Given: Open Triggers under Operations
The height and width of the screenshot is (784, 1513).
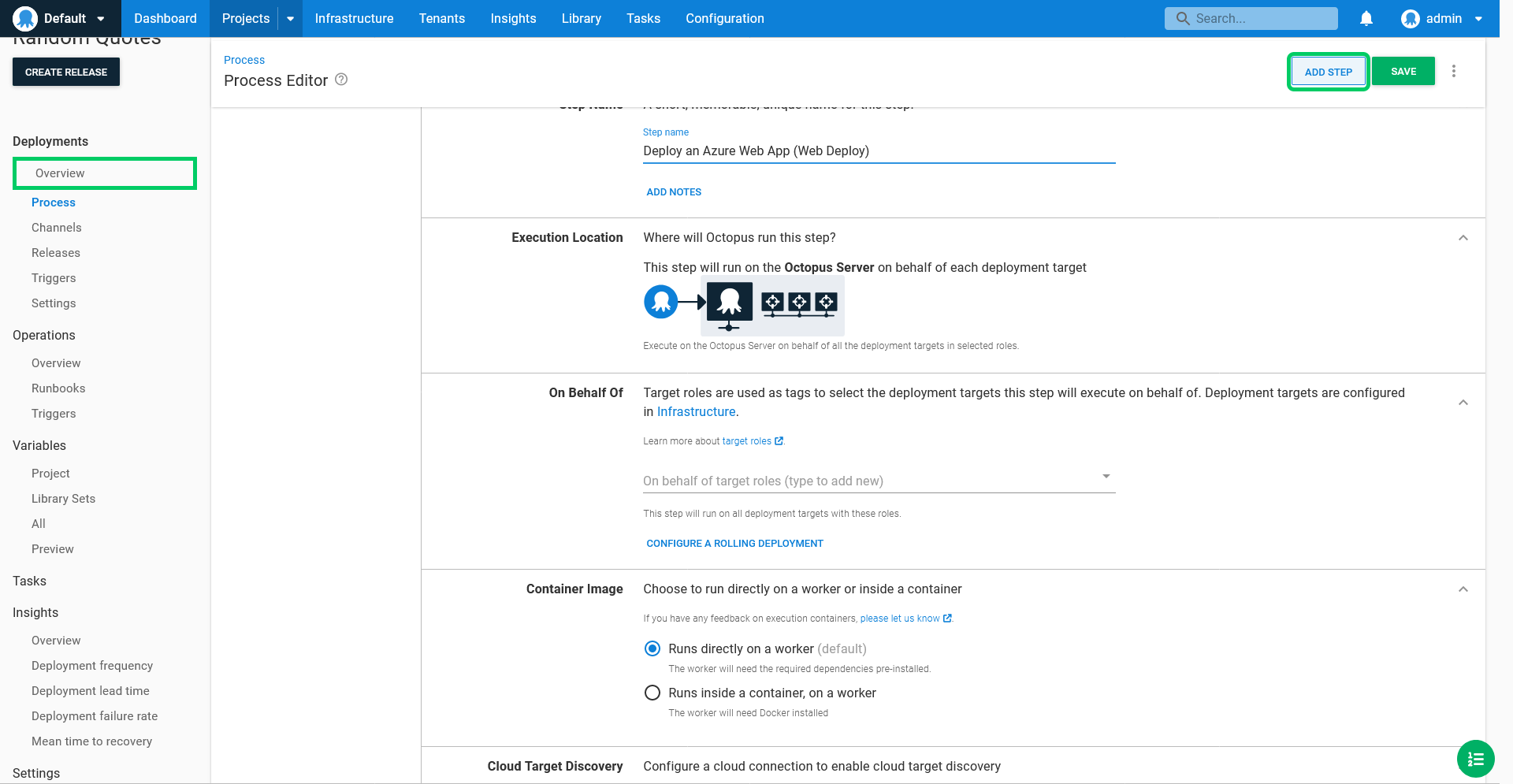Looking at the screenshot, I should [x=54, y=414].
